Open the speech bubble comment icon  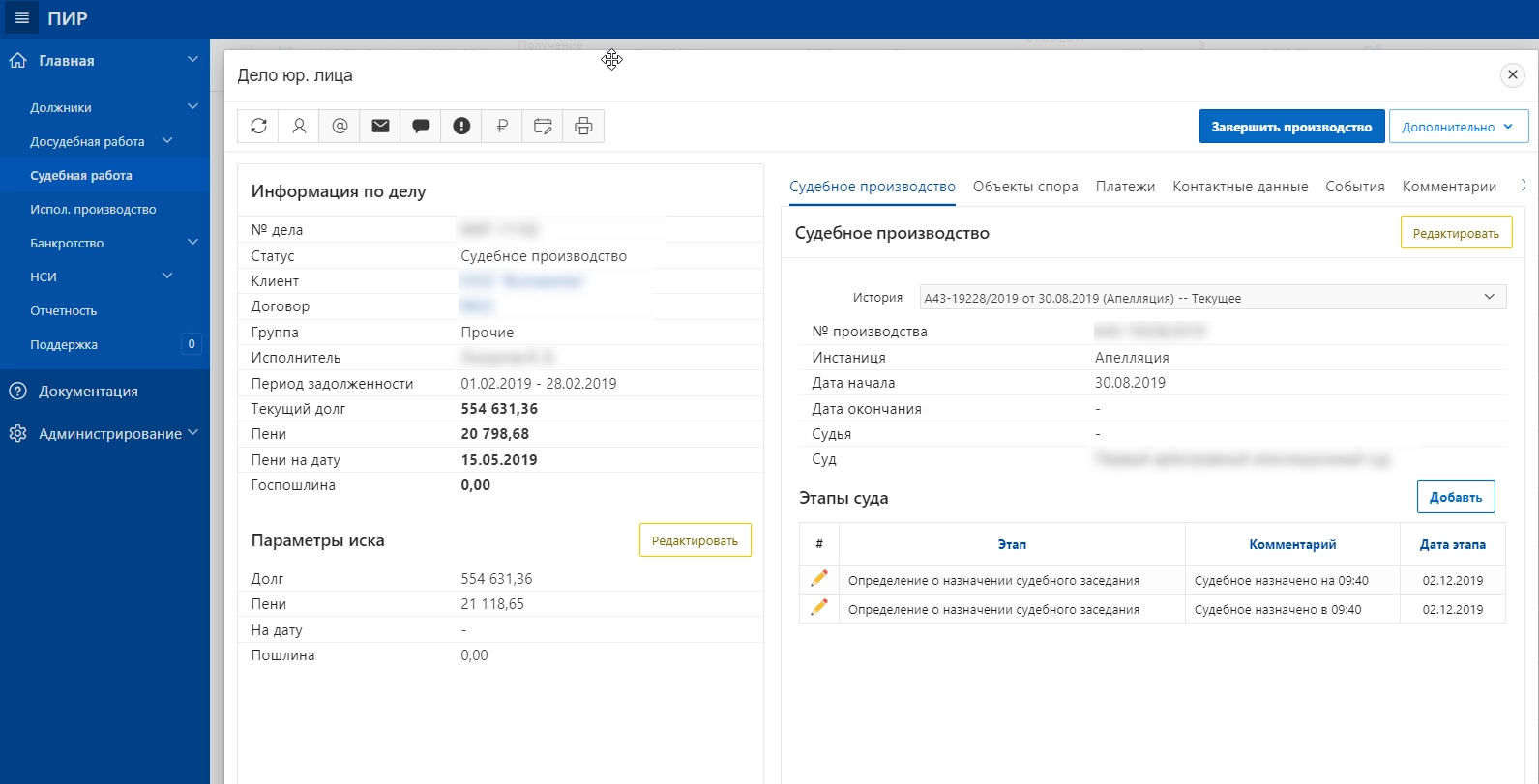click(421, 126)
